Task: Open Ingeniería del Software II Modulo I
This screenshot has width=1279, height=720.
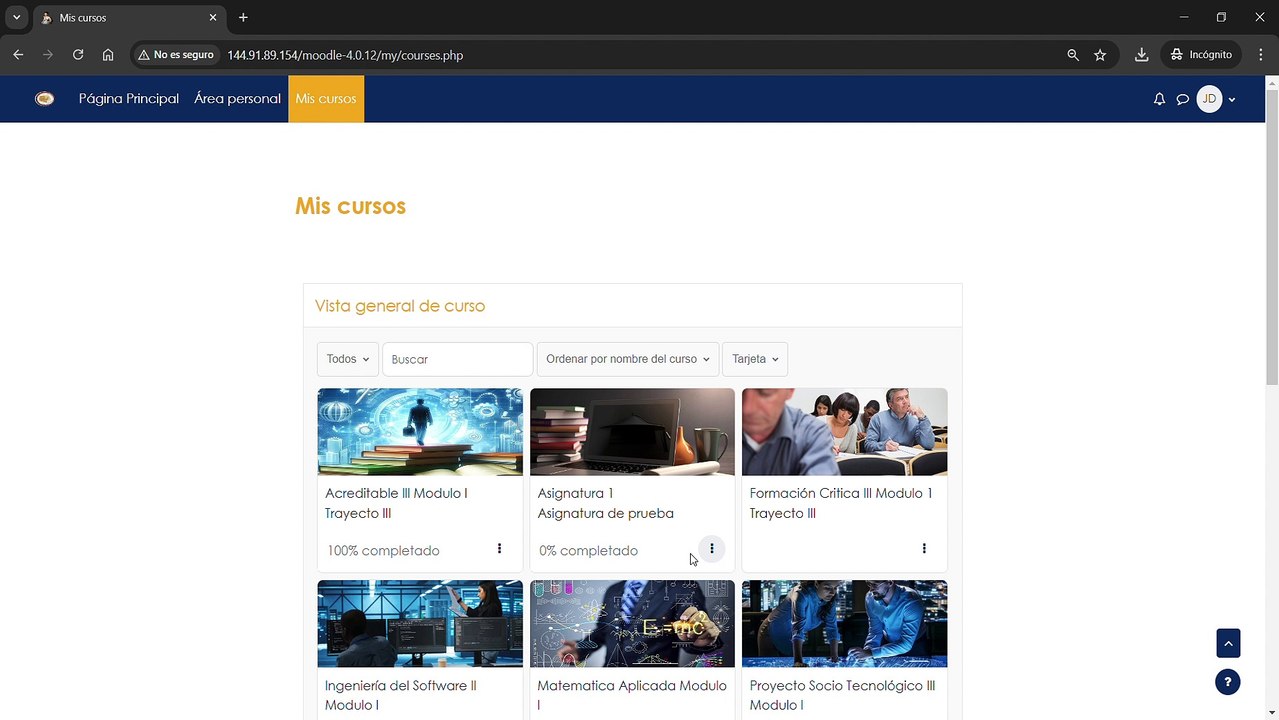Action: coord(401,695)
